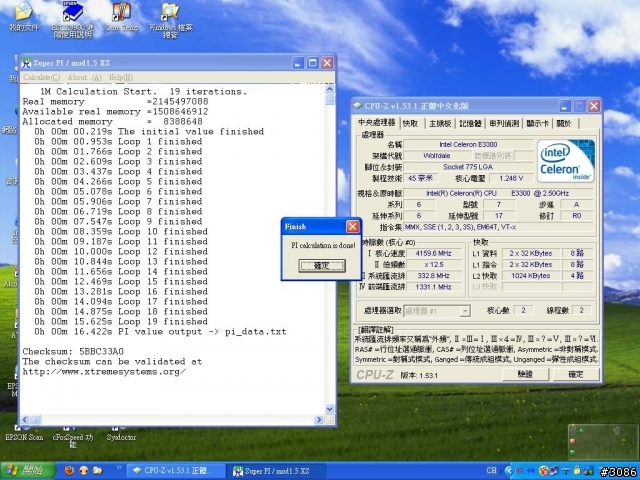Click the 332.8 MHz bus speed value
This screenshot has height=480, width=640.
pos(433,276)
